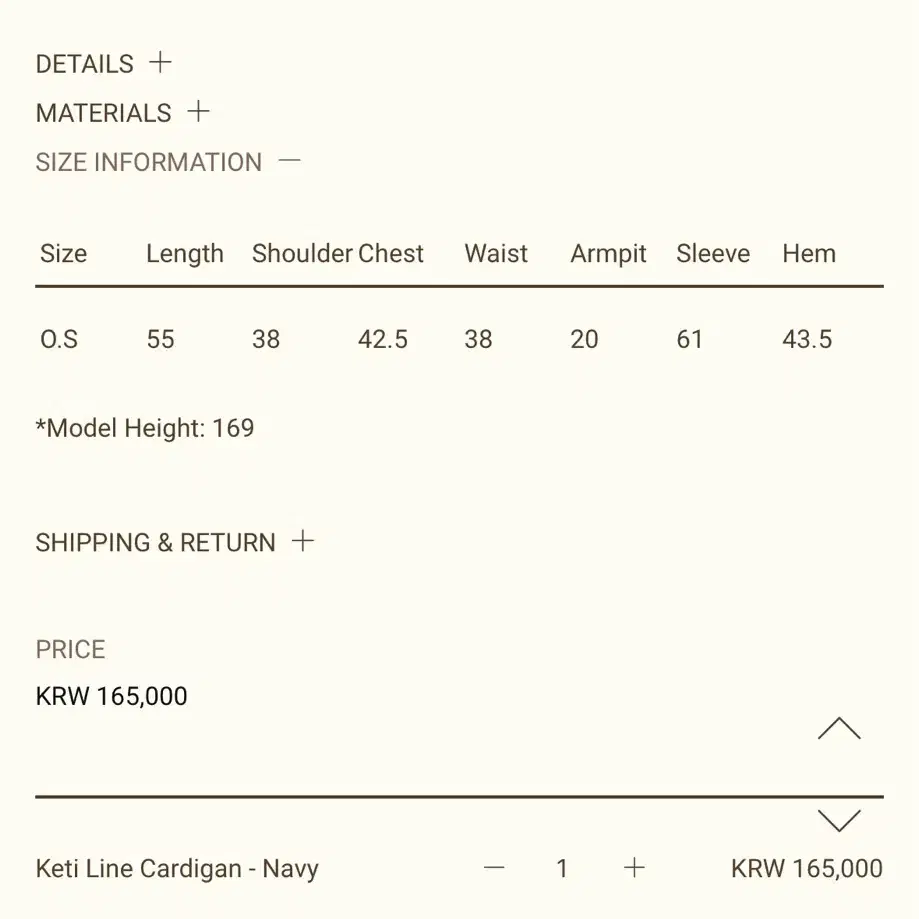The height and width of the screenshot is (919, 919).
Task: Open the DETAILS heading
Action: pyautogui.click(x=84, y=64)
